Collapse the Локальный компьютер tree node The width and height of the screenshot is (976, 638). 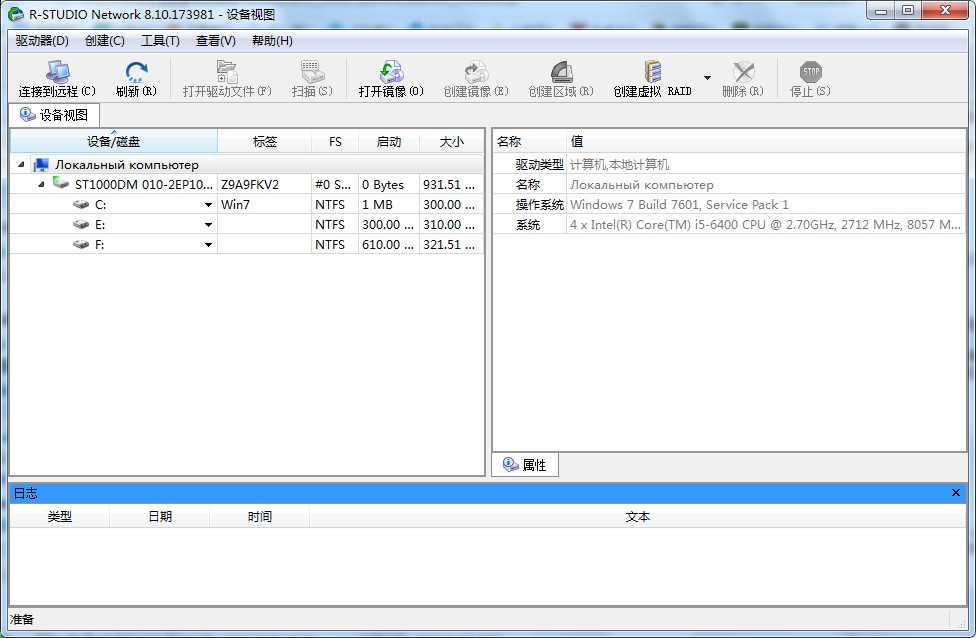tap(22, 164)
